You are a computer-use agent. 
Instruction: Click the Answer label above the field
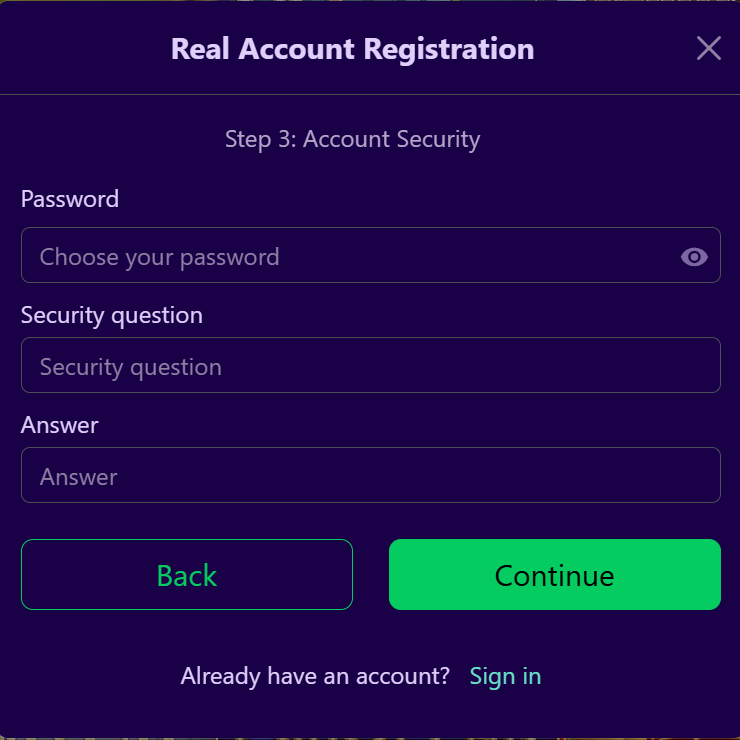click(60, 425)
